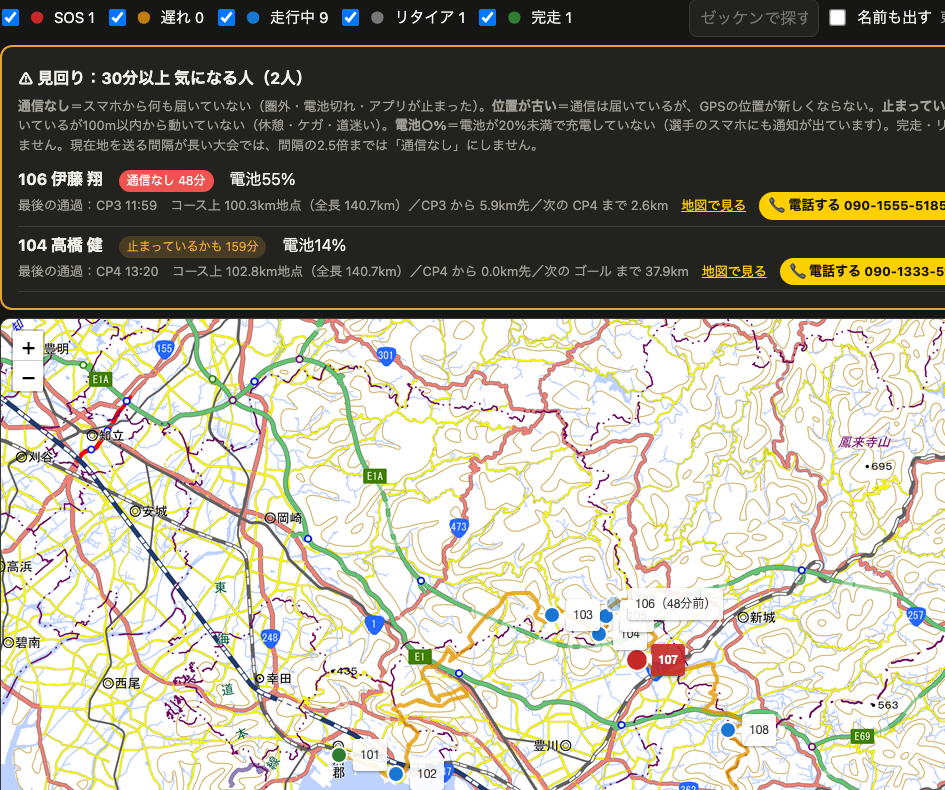
Task: Click the 電池14% battery text
Action: [x=314, y=245]
